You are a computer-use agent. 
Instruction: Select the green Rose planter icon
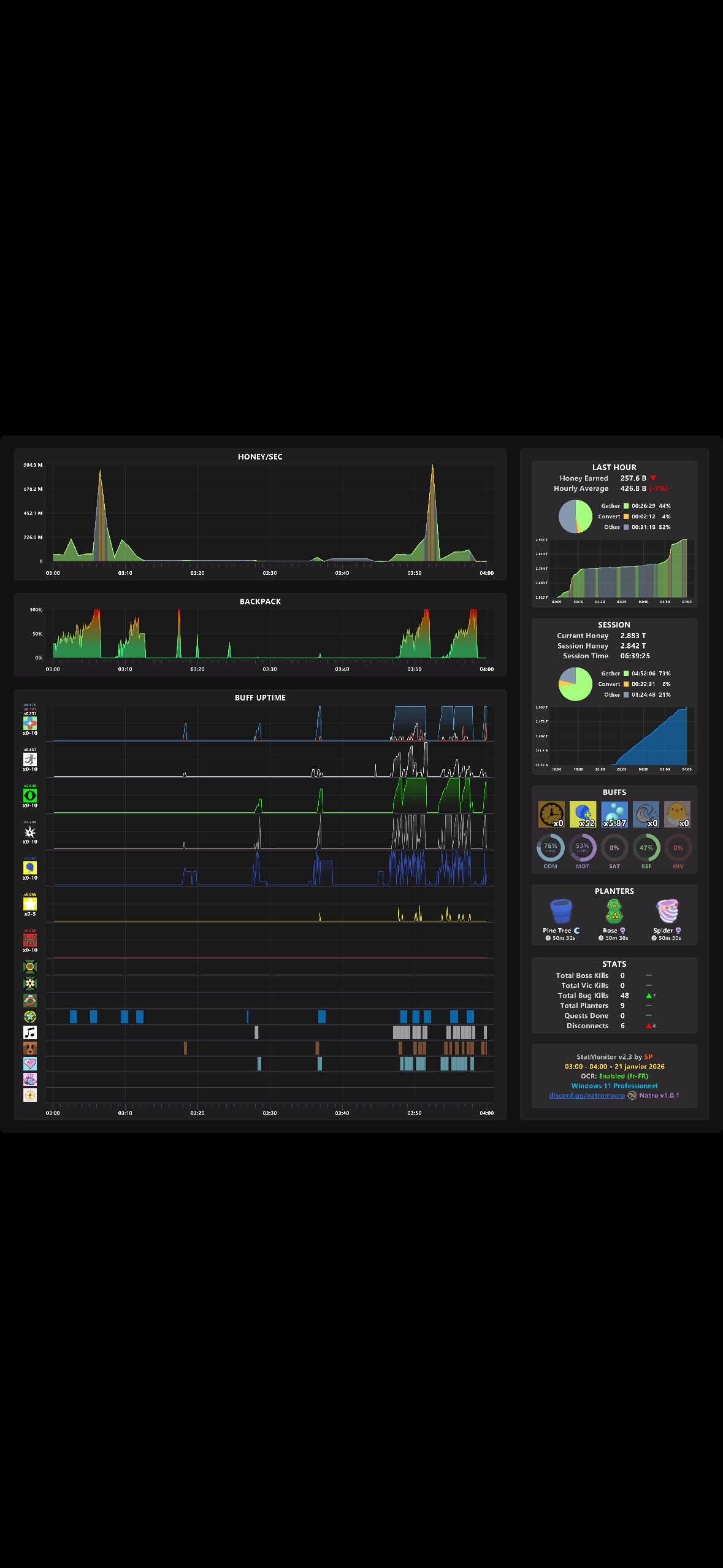pyautogui.click(x=614, y=912)
